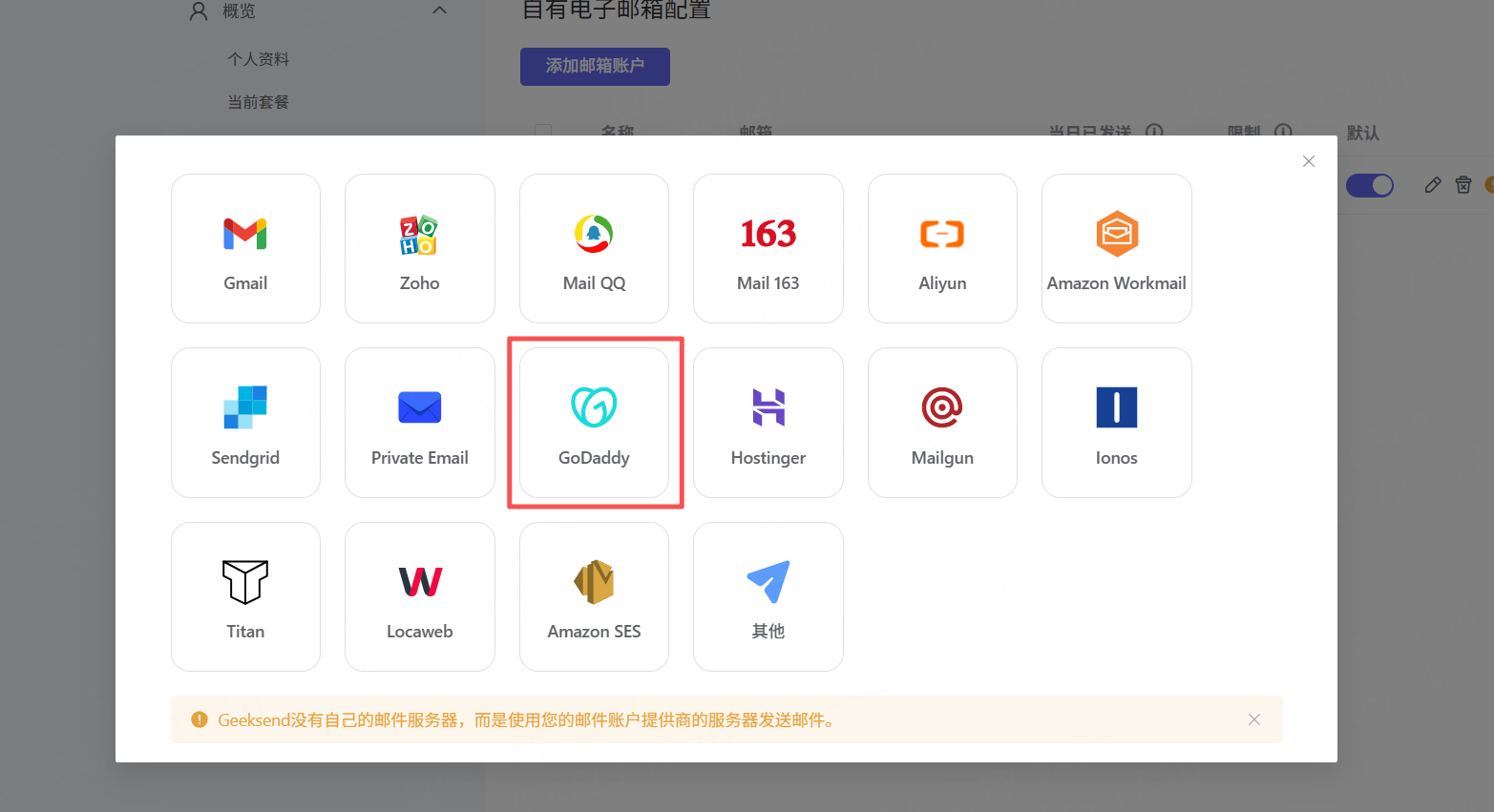This screenshot has height=812, width=1494.
Task: Choose Zoho mail provider
Action: pyautogui.click(x=419, y=248)
